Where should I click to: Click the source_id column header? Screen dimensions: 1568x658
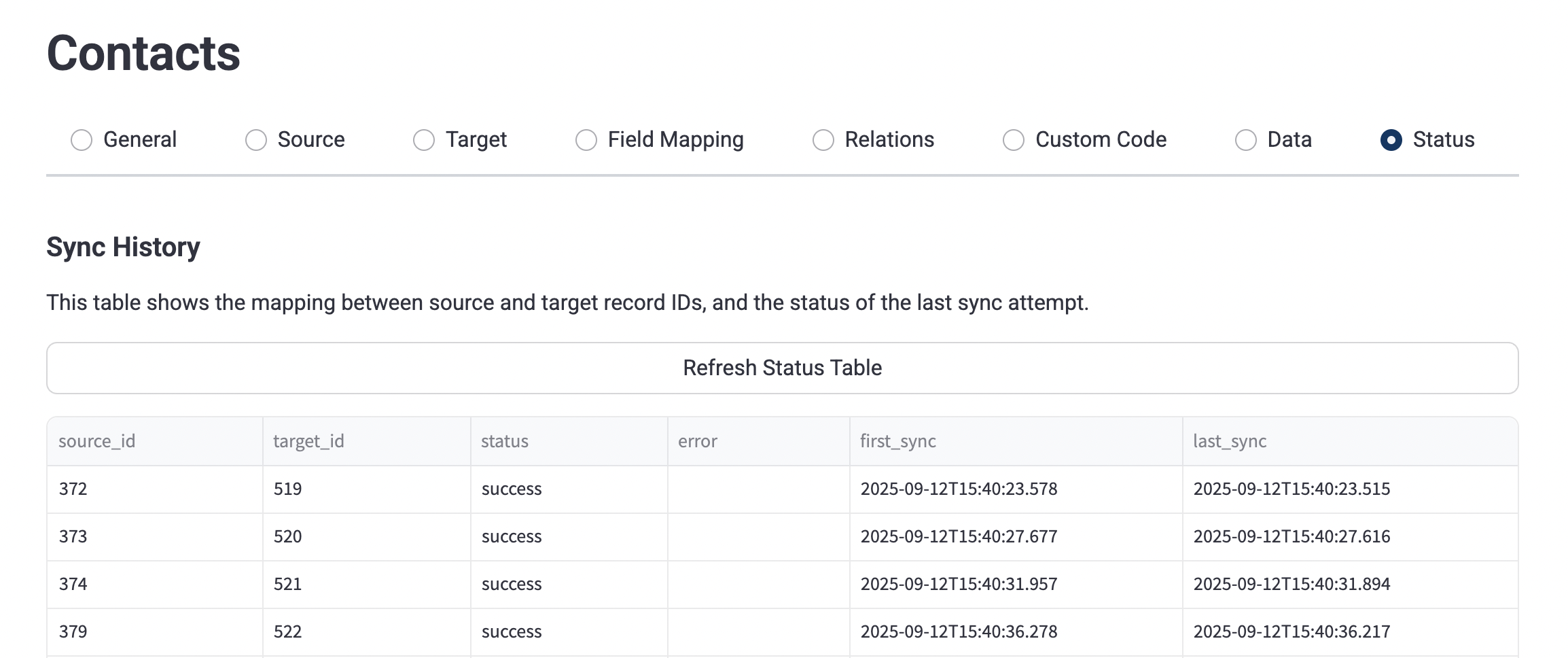155,441
